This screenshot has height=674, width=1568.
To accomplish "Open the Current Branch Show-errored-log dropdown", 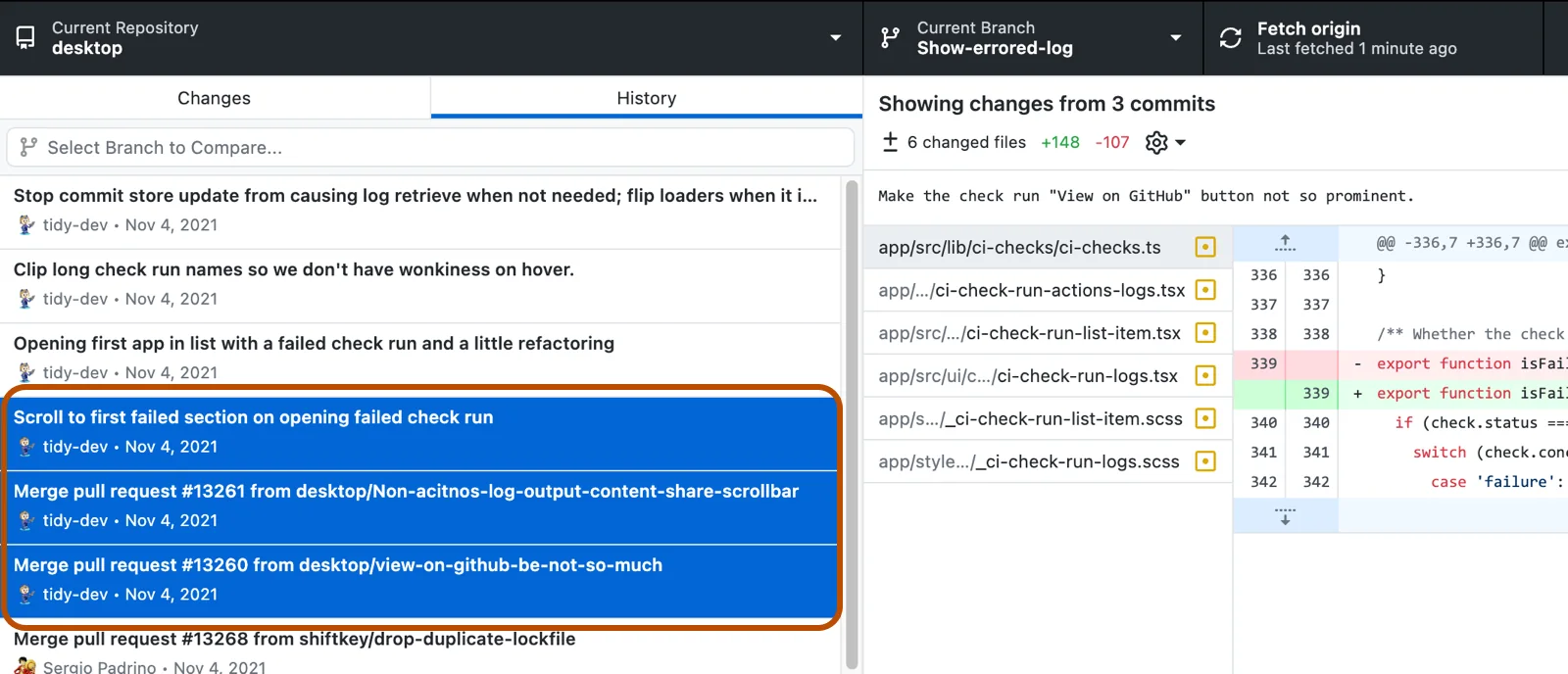I will pos(1033,38).
